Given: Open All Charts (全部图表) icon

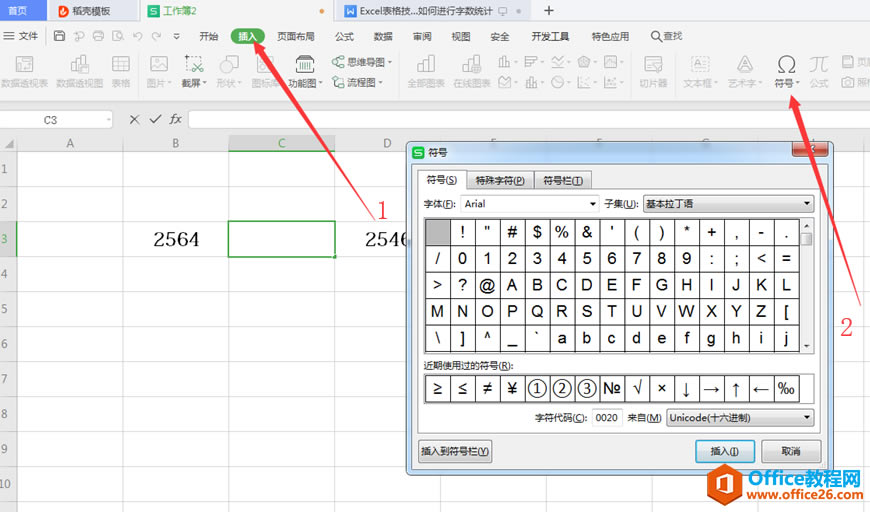Looking at the screenshot, I should (x=426, y=64).
